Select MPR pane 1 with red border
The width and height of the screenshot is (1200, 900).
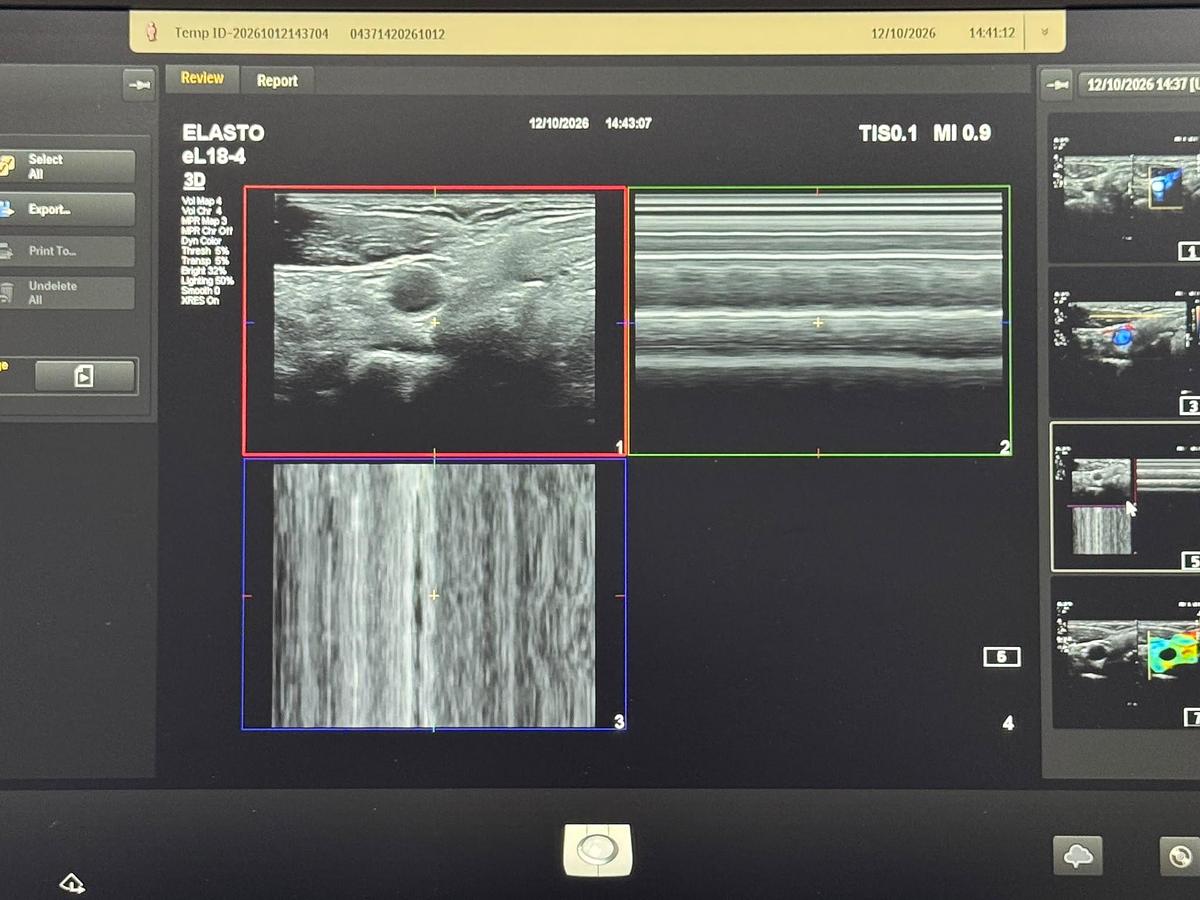pos(434,321)
